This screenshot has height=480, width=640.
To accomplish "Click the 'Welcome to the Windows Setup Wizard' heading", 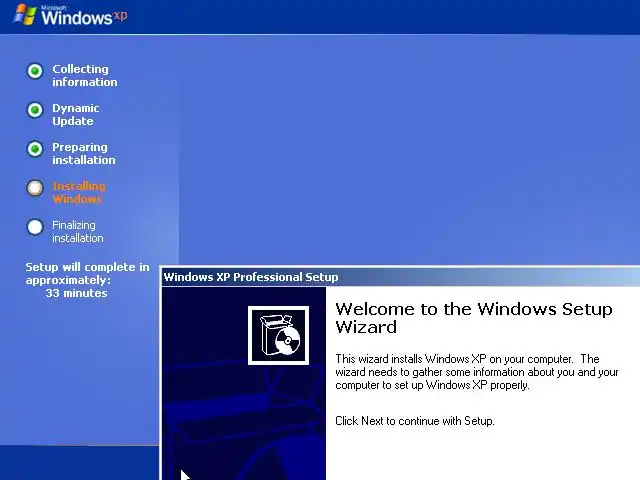I will [474, 318].
